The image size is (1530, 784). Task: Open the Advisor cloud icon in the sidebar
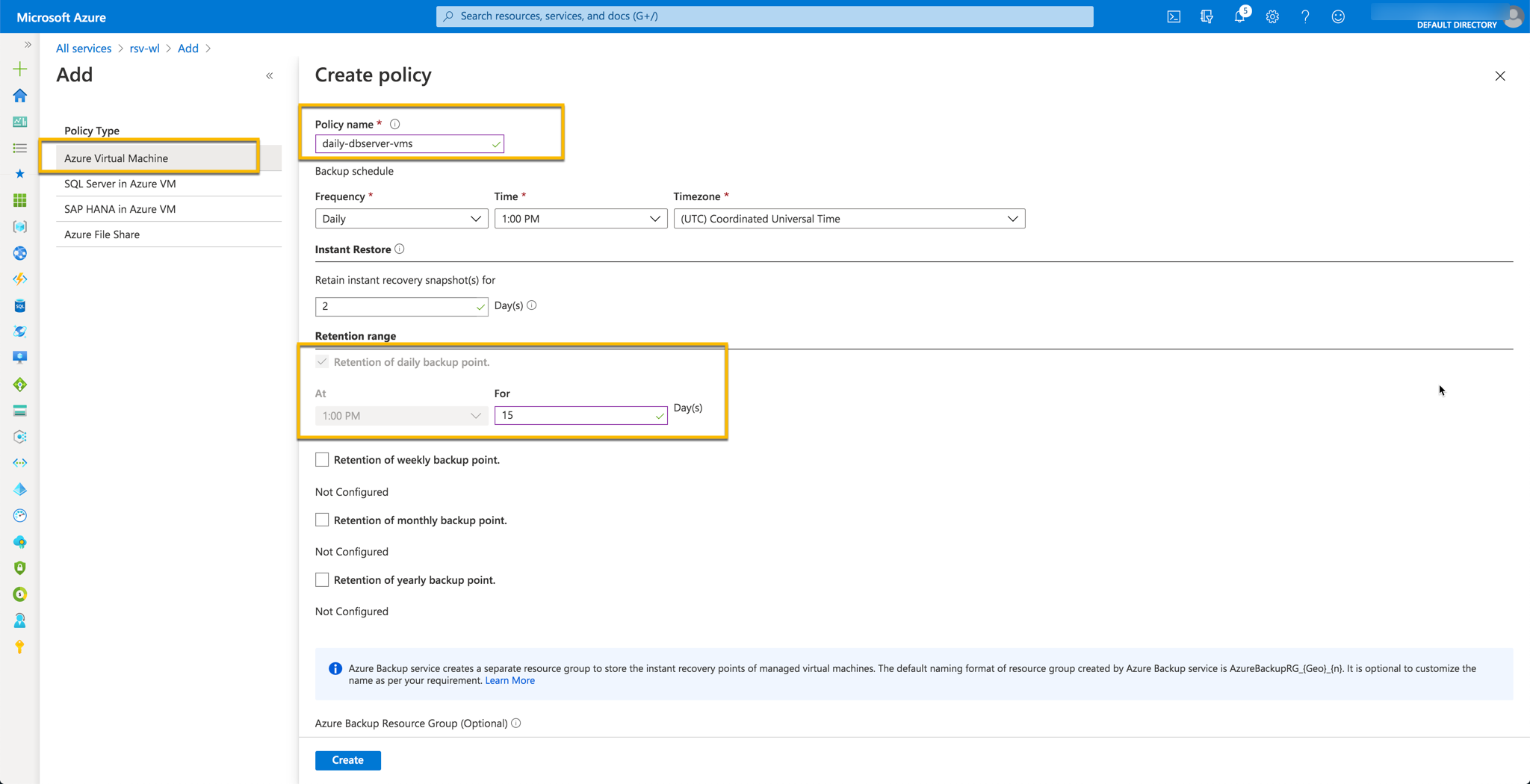[x=20, y=542]
